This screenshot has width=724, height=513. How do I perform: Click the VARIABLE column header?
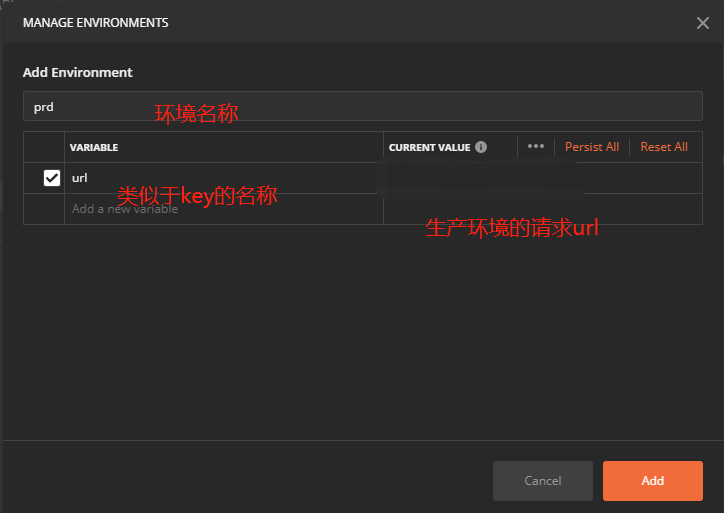[x=94, y=147]
